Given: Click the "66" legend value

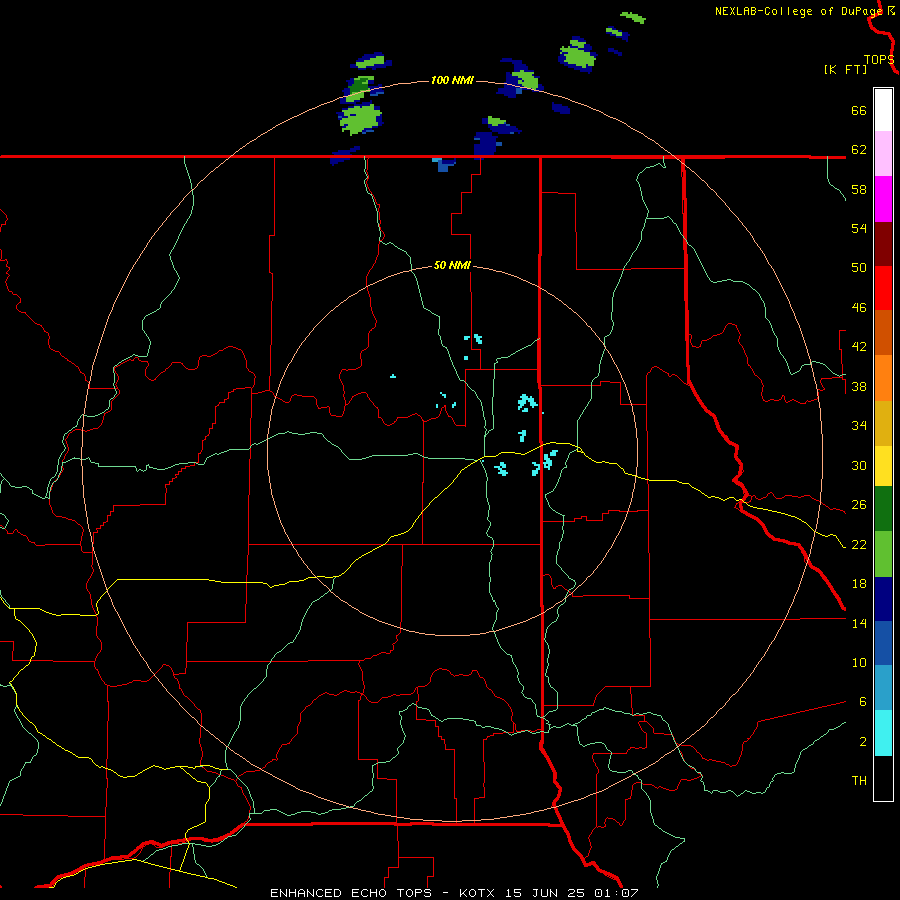Looking at the screenshot, I should click(859, 110).
